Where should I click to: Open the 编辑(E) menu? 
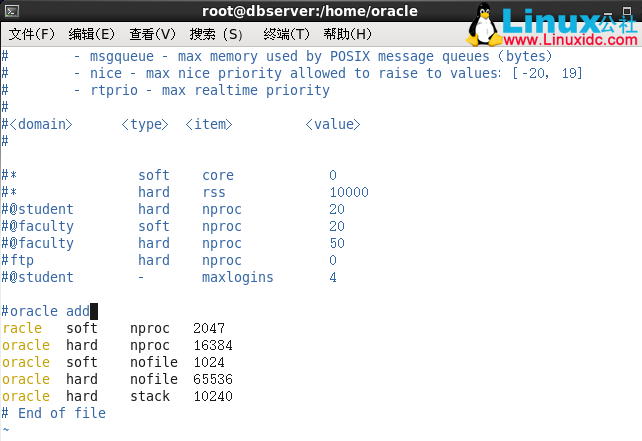click(92, 34)
